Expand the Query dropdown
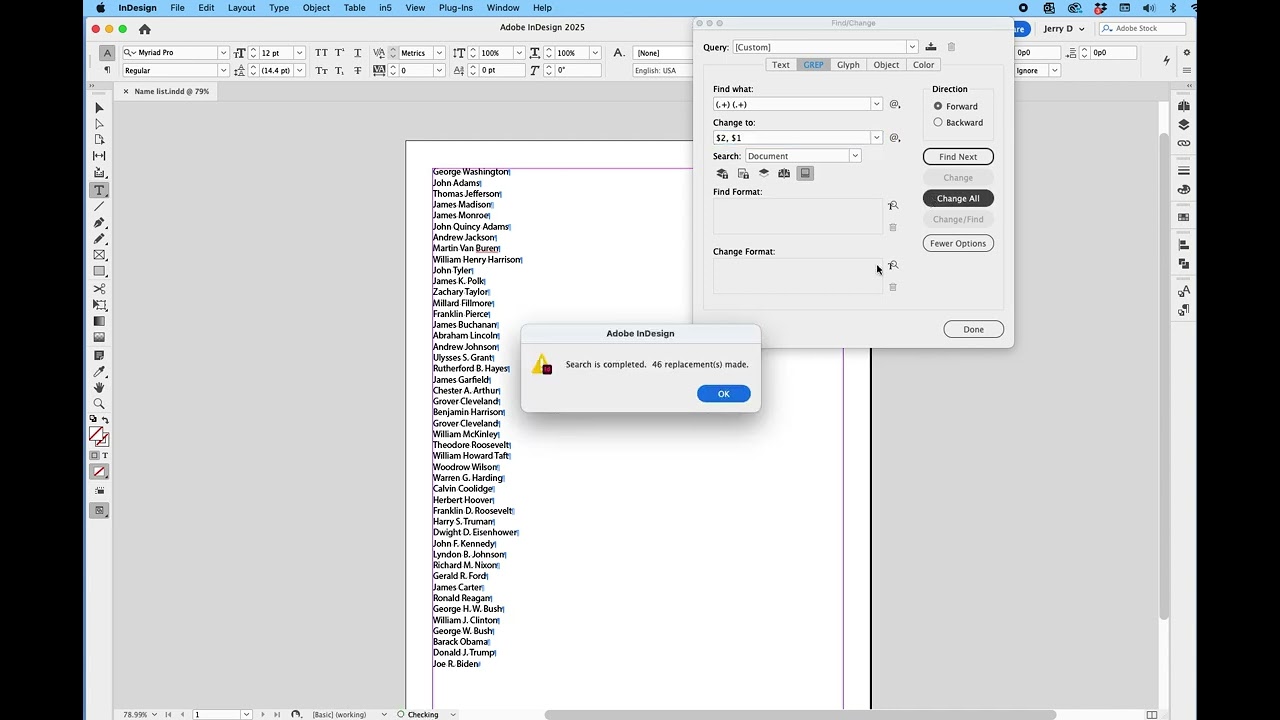Viewport: 1280px width, 720px height. point(912,47)
